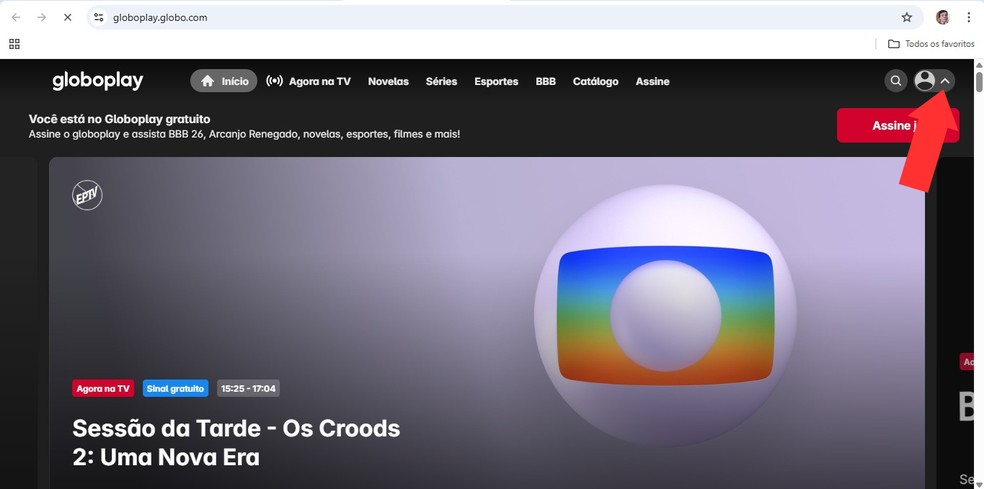
Task: Click the Globo logo banner image
Action: point(665,315)
